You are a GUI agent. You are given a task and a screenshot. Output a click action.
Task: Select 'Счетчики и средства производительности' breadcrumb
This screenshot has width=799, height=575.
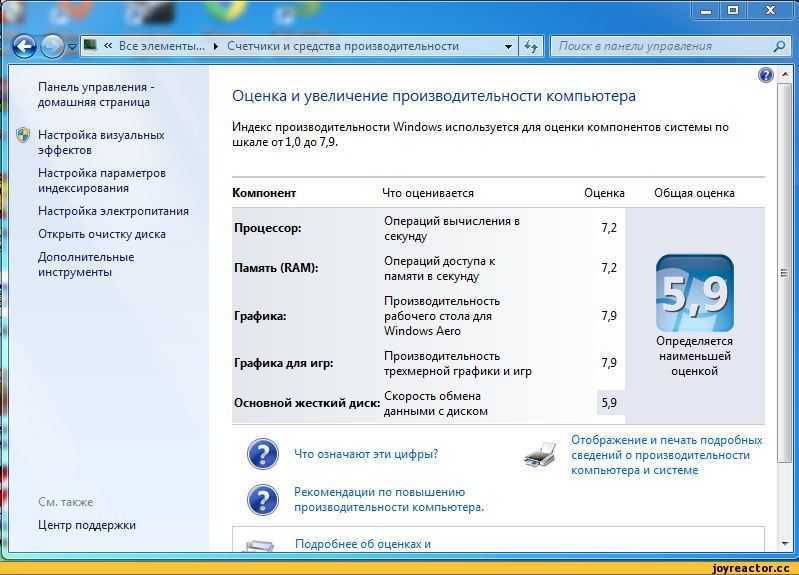pyautogui.click(x=343, y=46)
